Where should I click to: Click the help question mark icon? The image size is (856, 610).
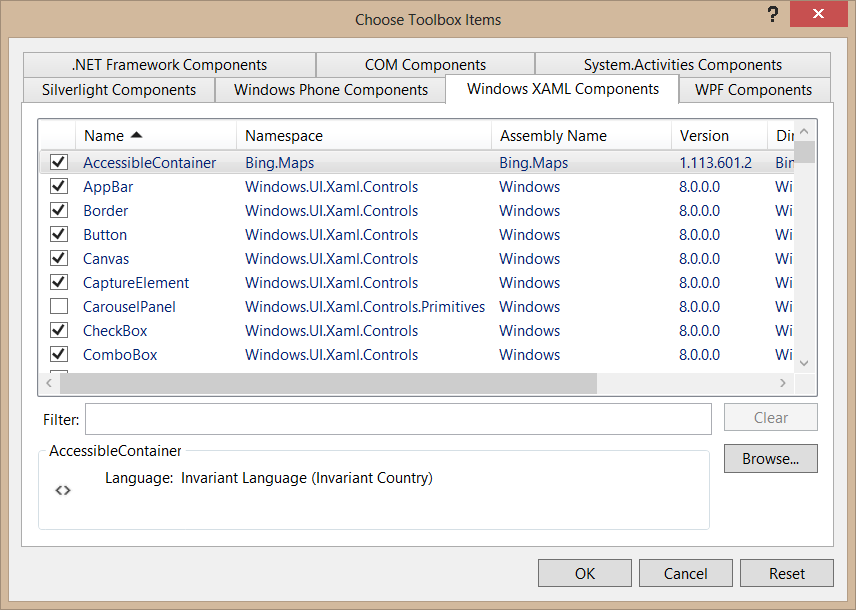(772, 14)
